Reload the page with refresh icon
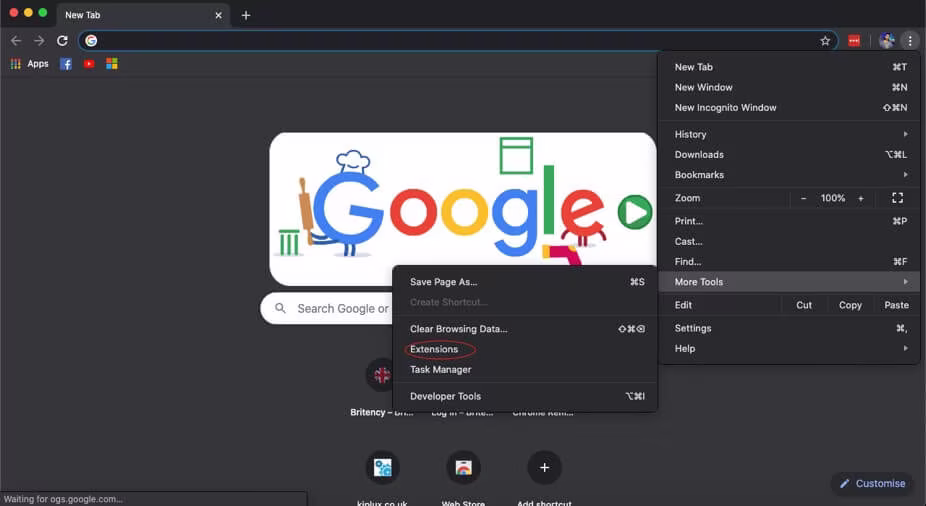This screenshot has height=506, width=926. pos(62,41)
